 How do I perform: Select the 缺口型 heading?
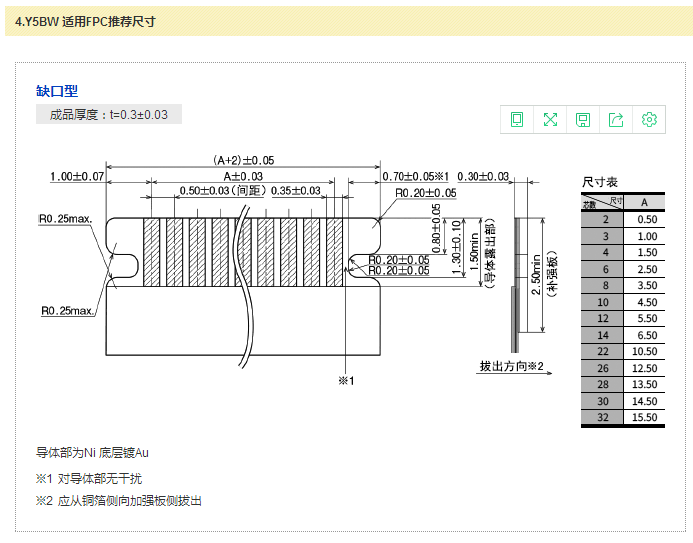pos(57,91)
